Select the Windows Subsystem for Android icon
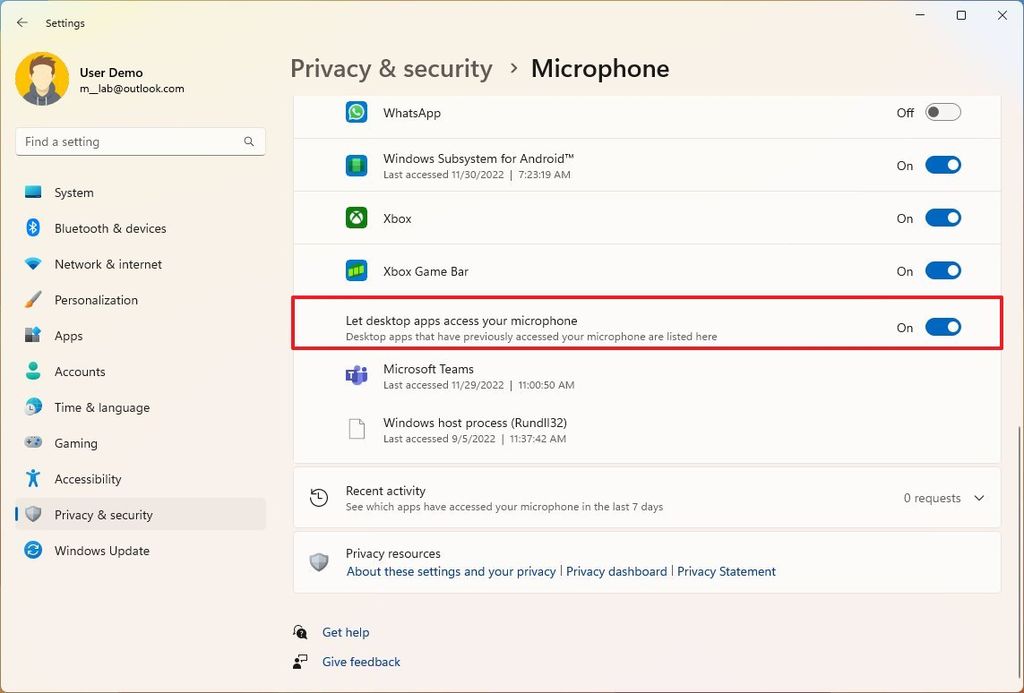The height and width of the screenshot is (693, 1024). [356, 165]
